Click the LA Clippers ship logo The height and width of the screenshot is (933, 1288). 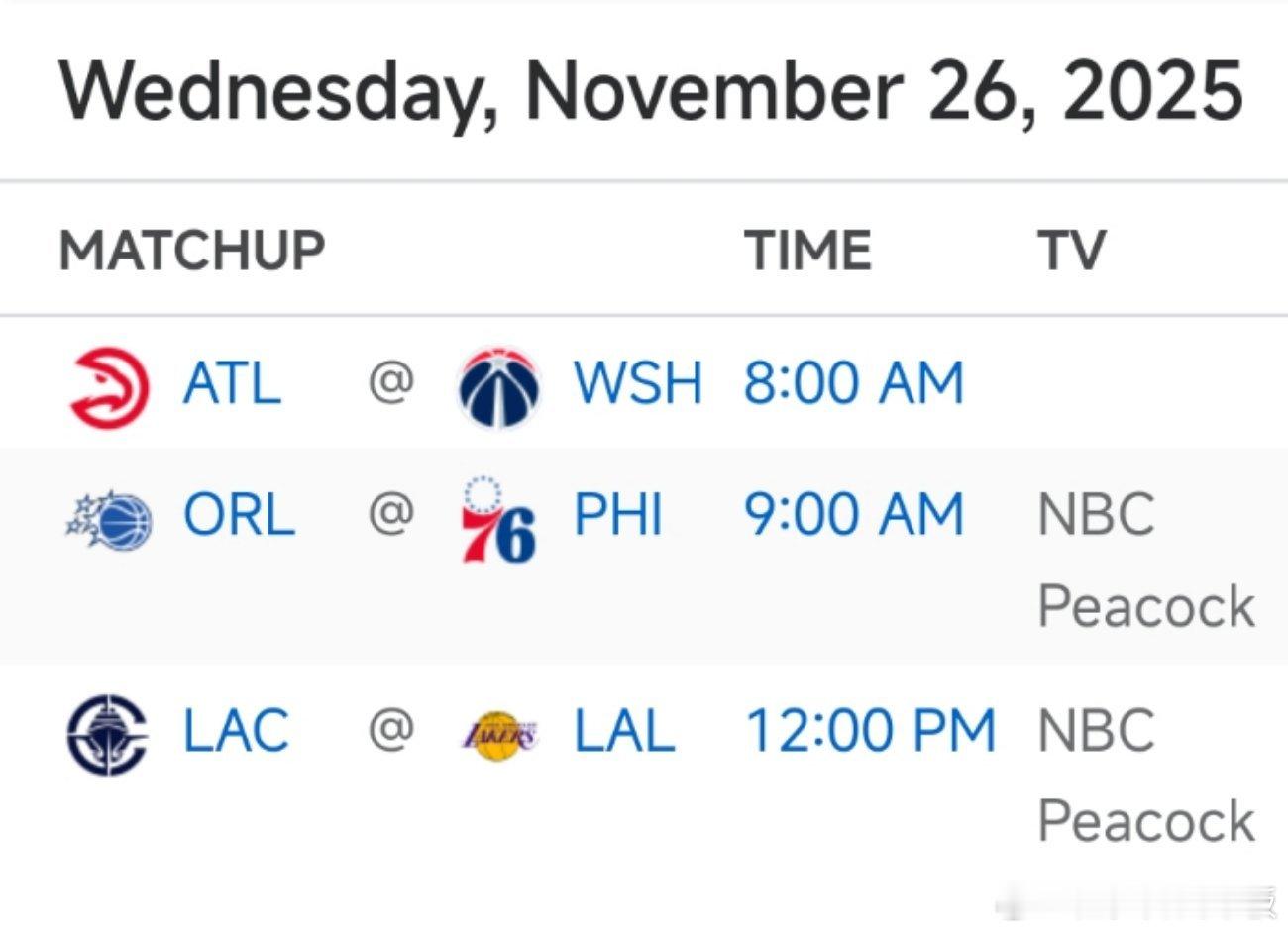107,734
